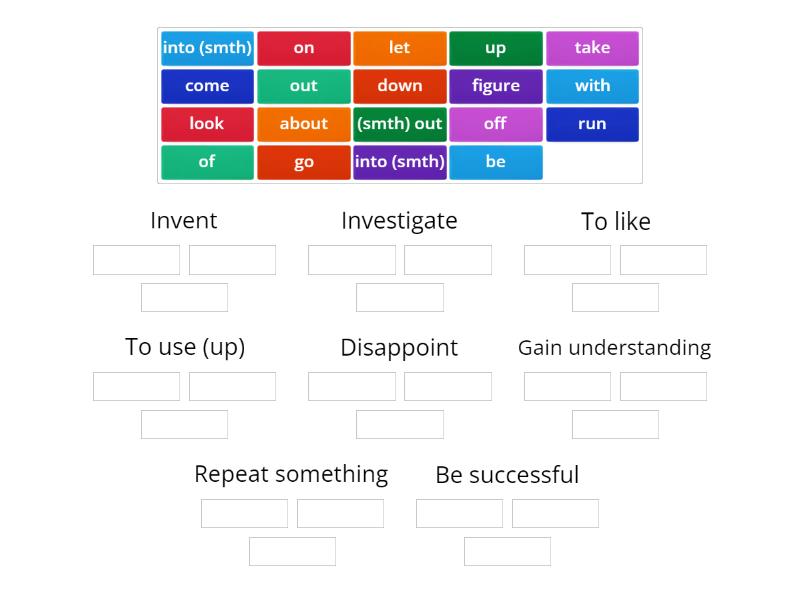Click the red "on" tile

[x=304, y=47]
